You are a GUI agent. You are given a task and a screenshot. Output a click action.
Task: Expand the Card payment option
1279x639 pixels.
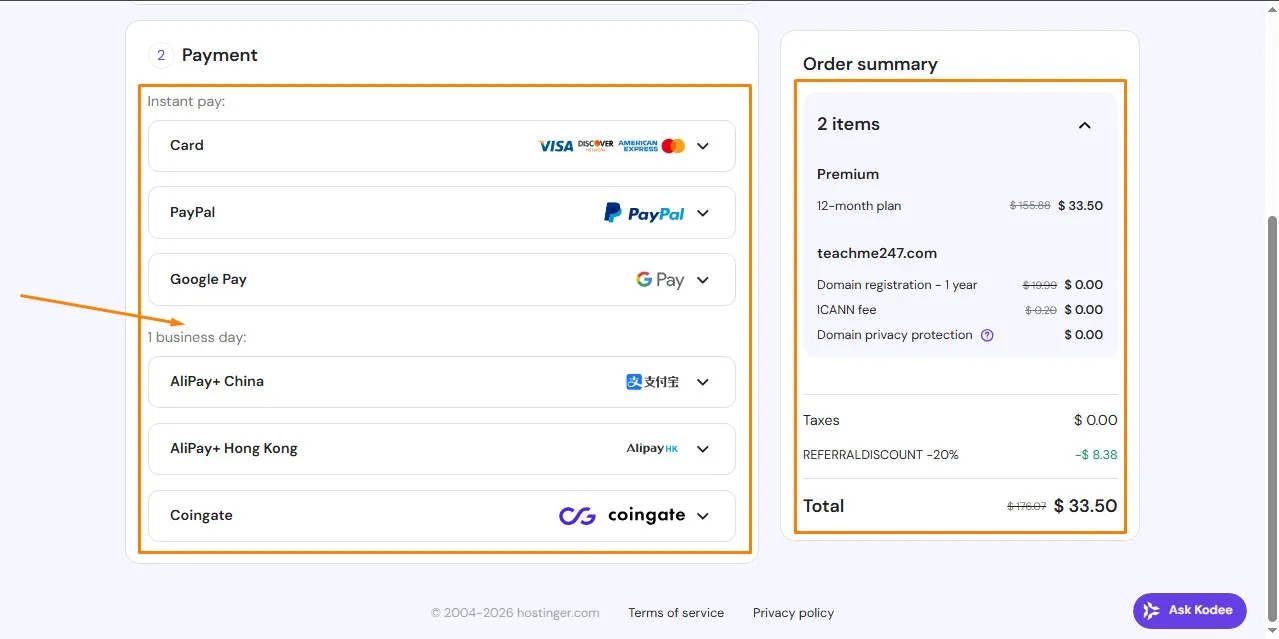pos(702,145)
